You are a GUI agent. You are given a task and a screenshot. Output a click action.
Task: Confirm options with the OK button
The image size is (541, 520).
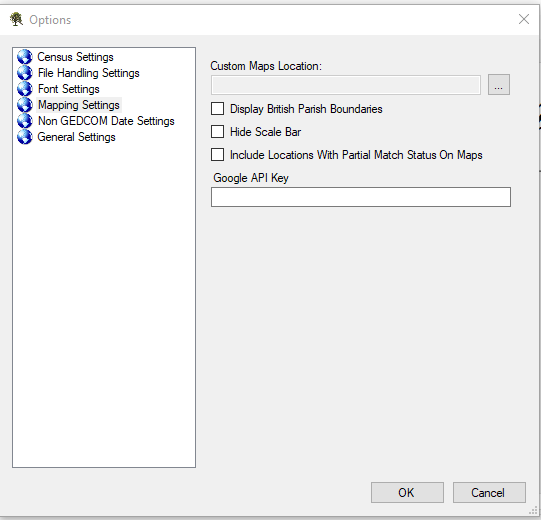tap(407, 492)
